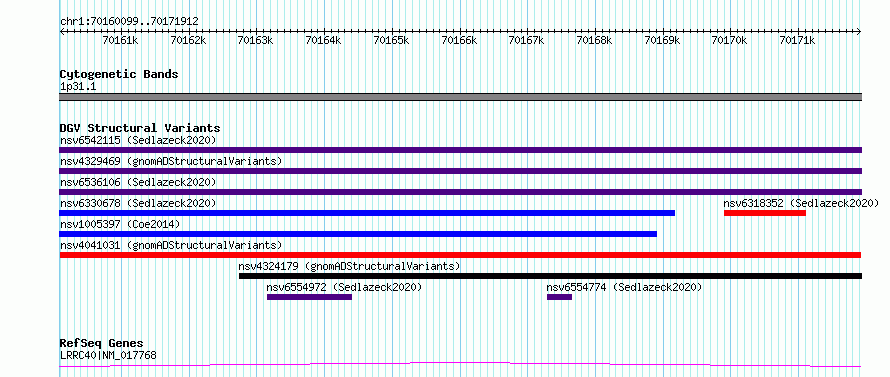The height and width of the screenshot is (377, 890).
Task: Click the nsv6536106 purple variant bar
Action: [460, 192]
